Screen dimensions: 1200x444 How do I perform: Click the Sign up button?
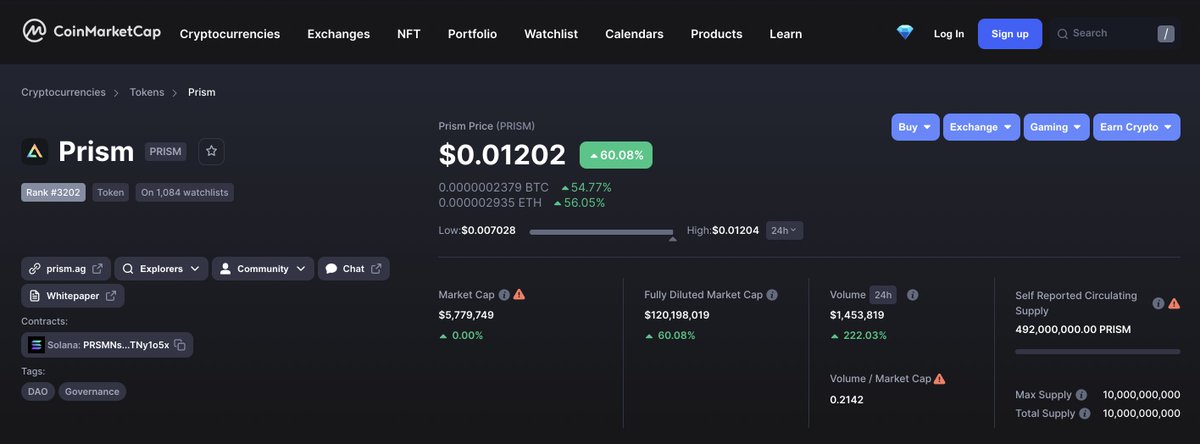pyautogui.click(x=1009, y=34)
